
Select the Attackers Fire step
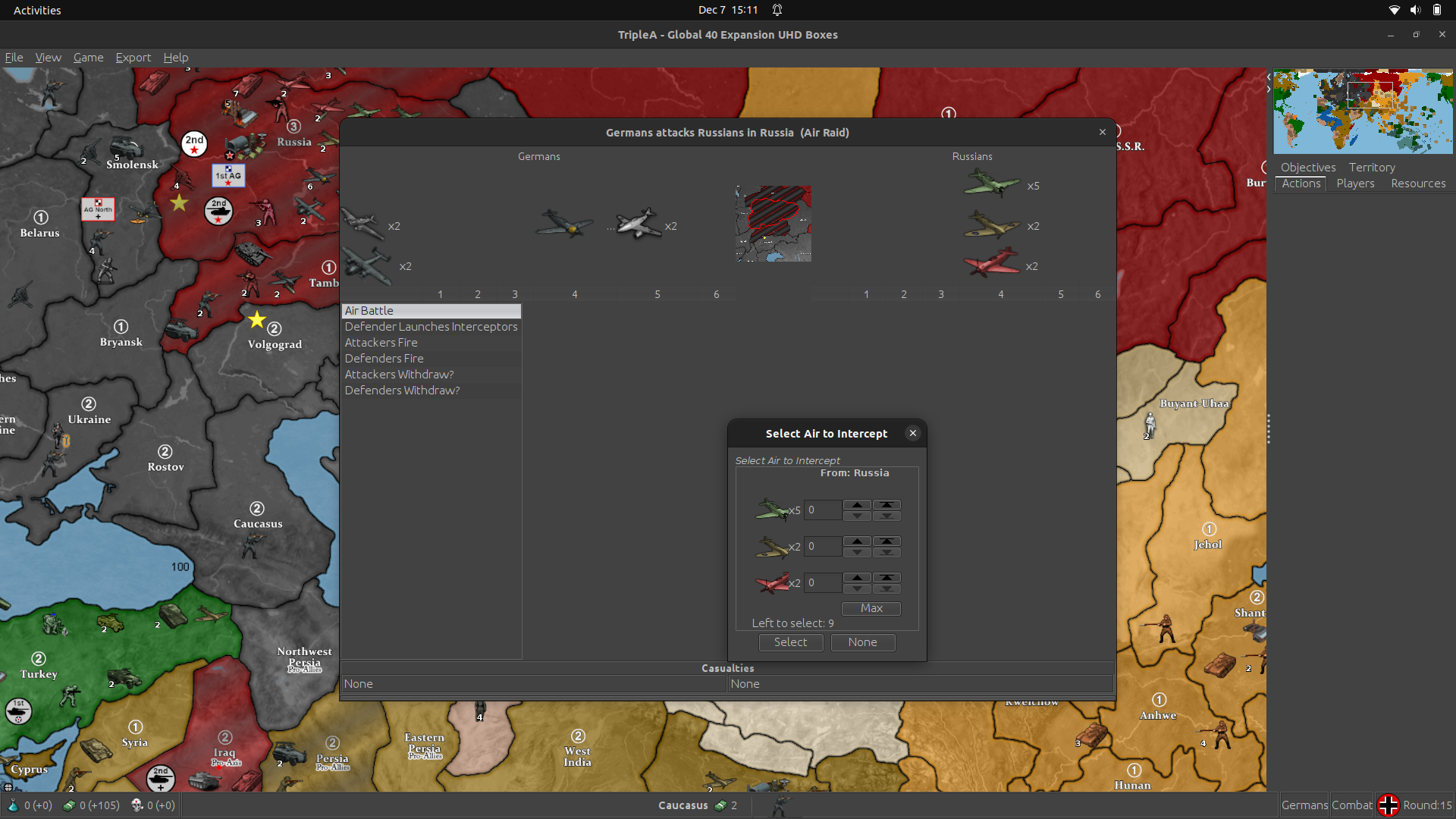(431, 343)
